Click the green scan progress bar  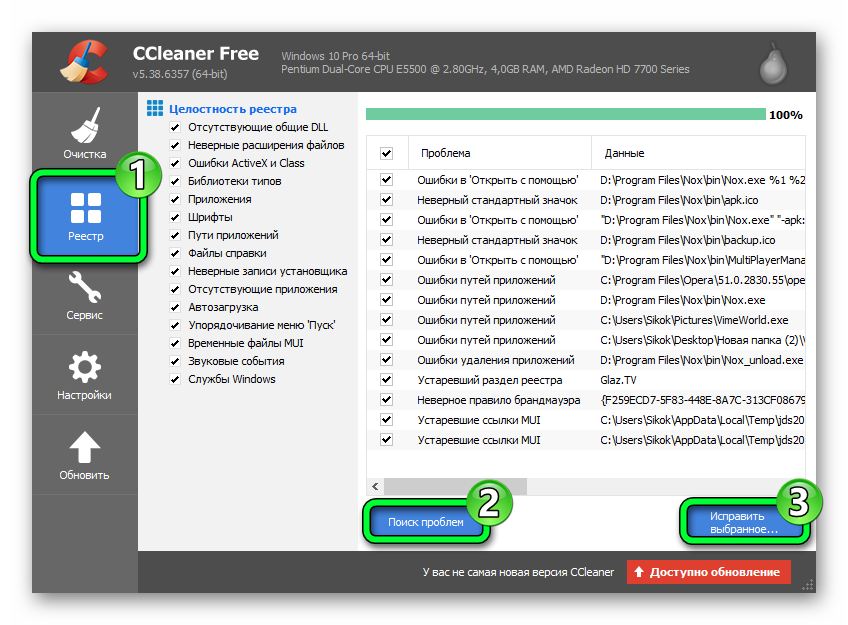pos(566,114)
